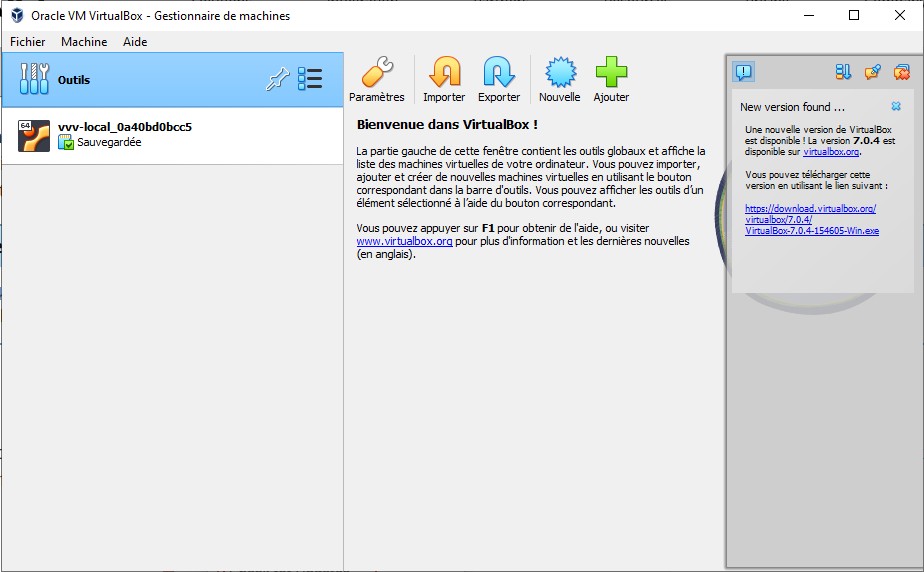Screen dimensions: 924x572
Task: Click the Exporter appliance icon
Action: [x=499, y=72]
